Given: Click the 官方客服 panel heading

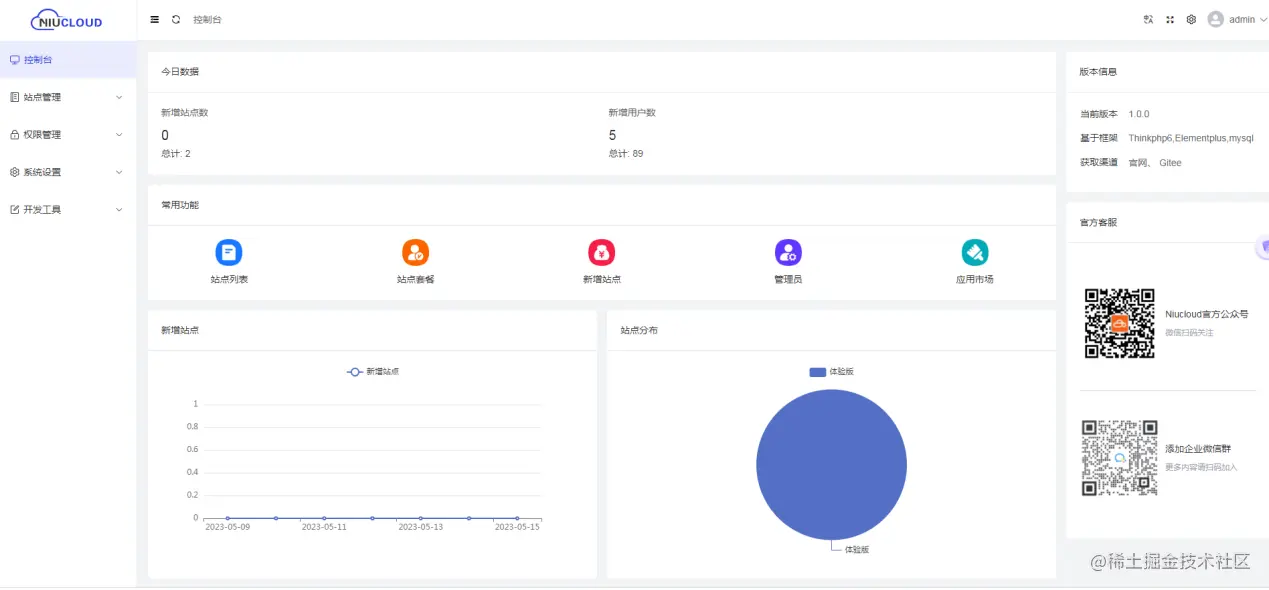Looking at the screenshot, I should point(1098,222).
